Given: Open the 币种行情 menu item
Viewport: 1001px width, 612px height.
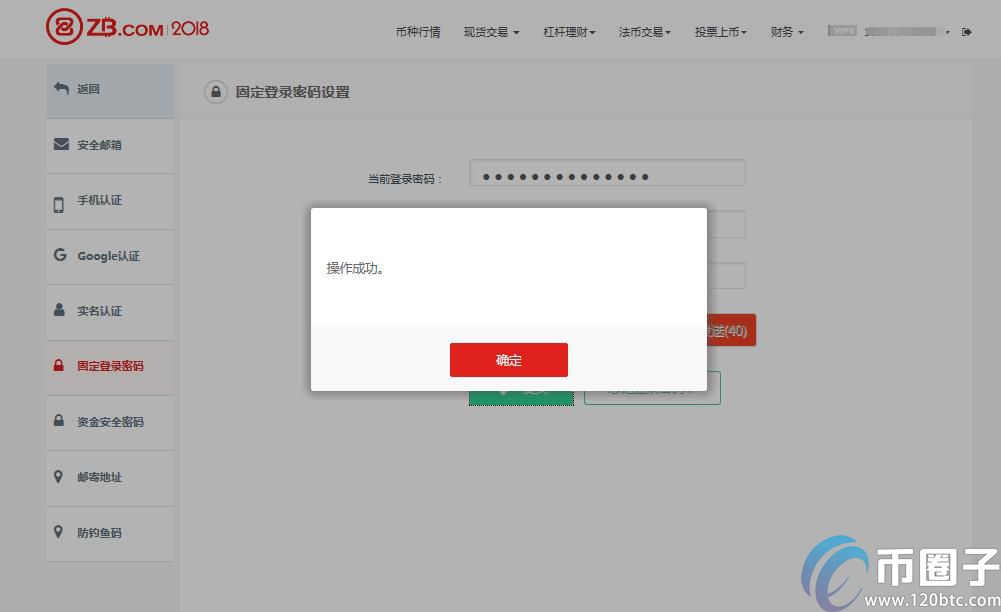Looking at the screenshot, I should coord(418,32).
